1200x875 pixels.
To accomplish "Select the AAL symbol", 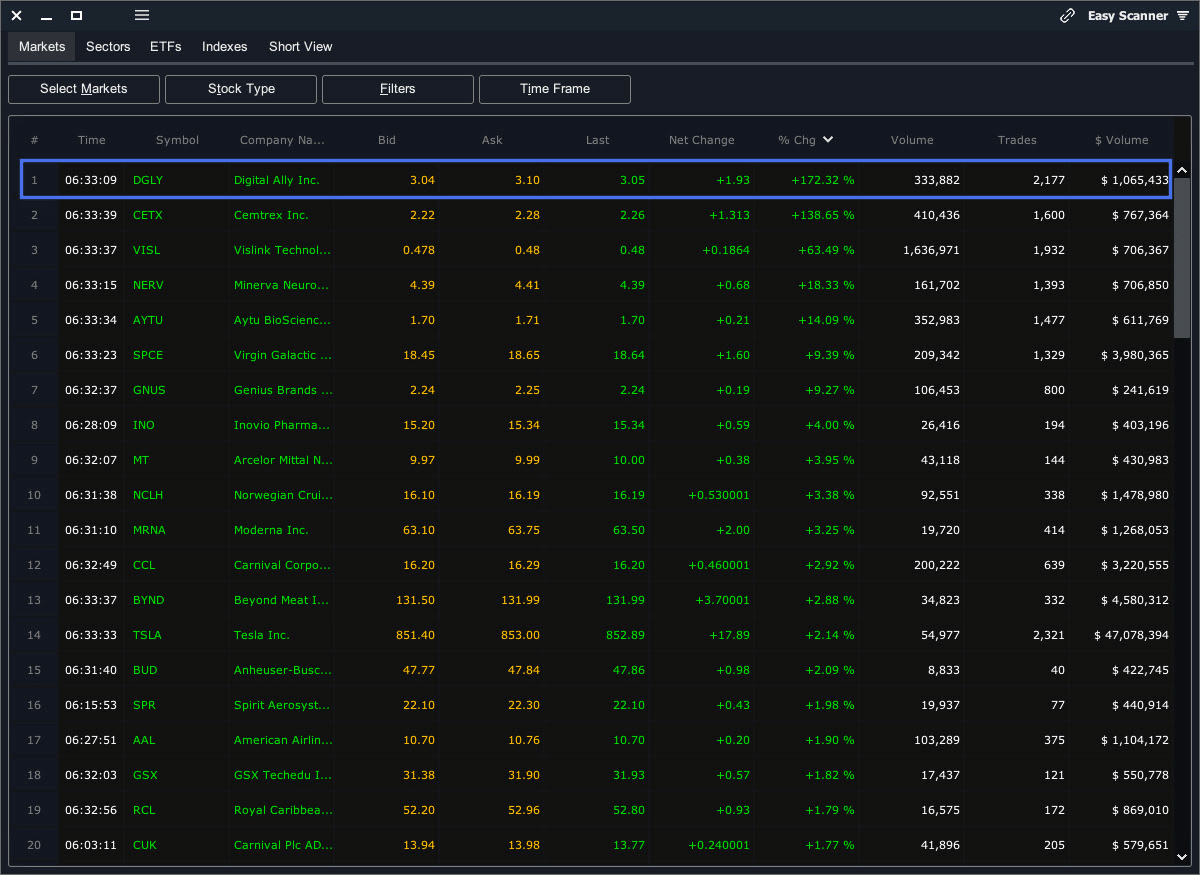I will tap(144, 740).
